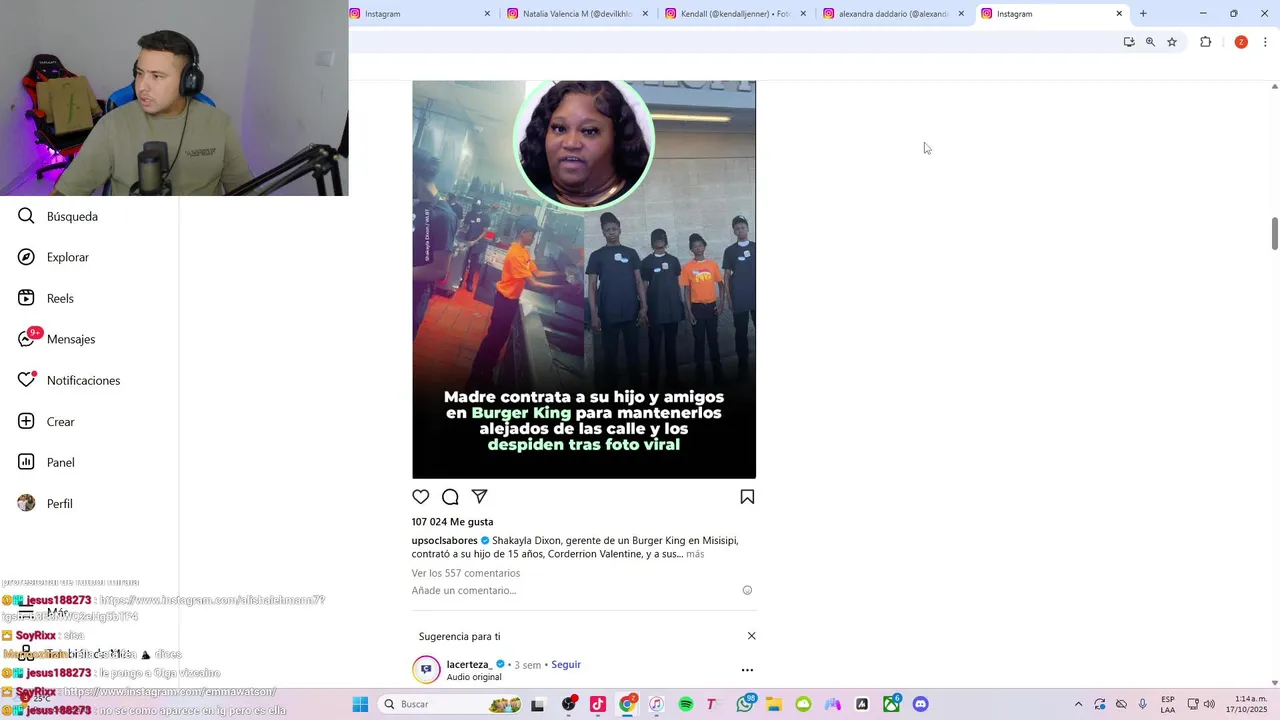Viewport: 1280px width, 720px height.
Task: Open Spotify from the taskbar
Action: tap(686, 704)
